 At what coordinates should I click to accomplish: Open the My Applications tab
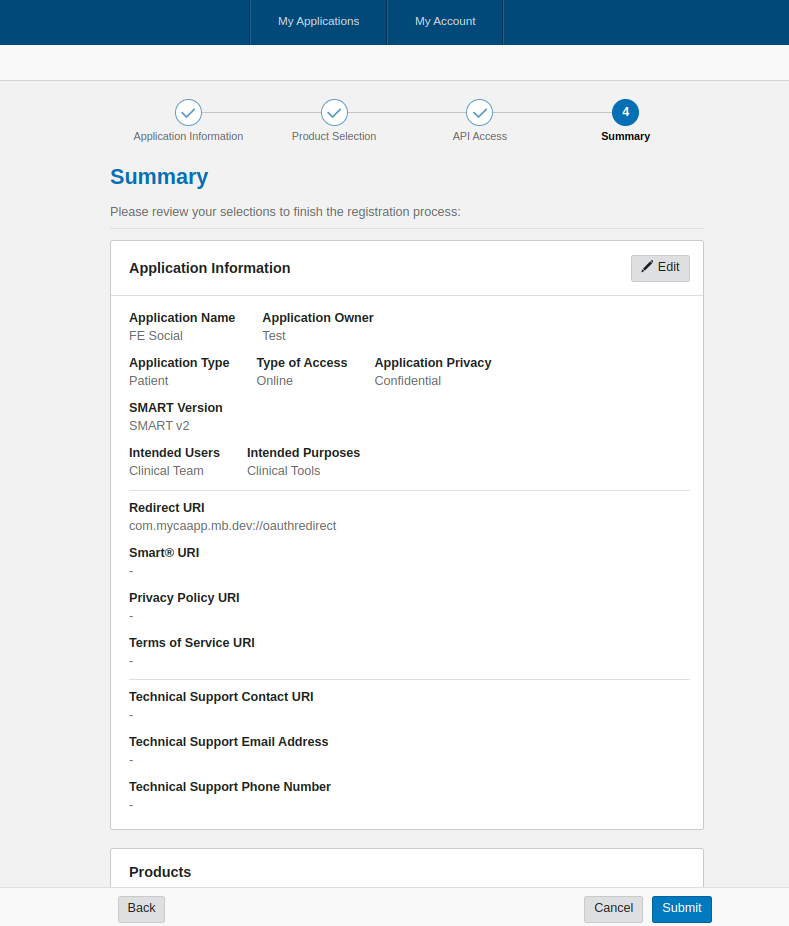(x=318, y=21)
